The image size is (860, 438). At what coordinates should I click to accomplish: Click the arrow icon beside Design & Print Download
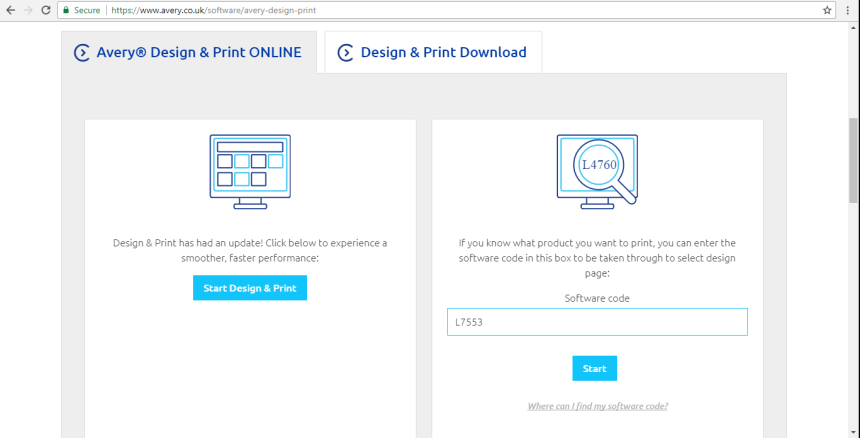pos(346,53)
